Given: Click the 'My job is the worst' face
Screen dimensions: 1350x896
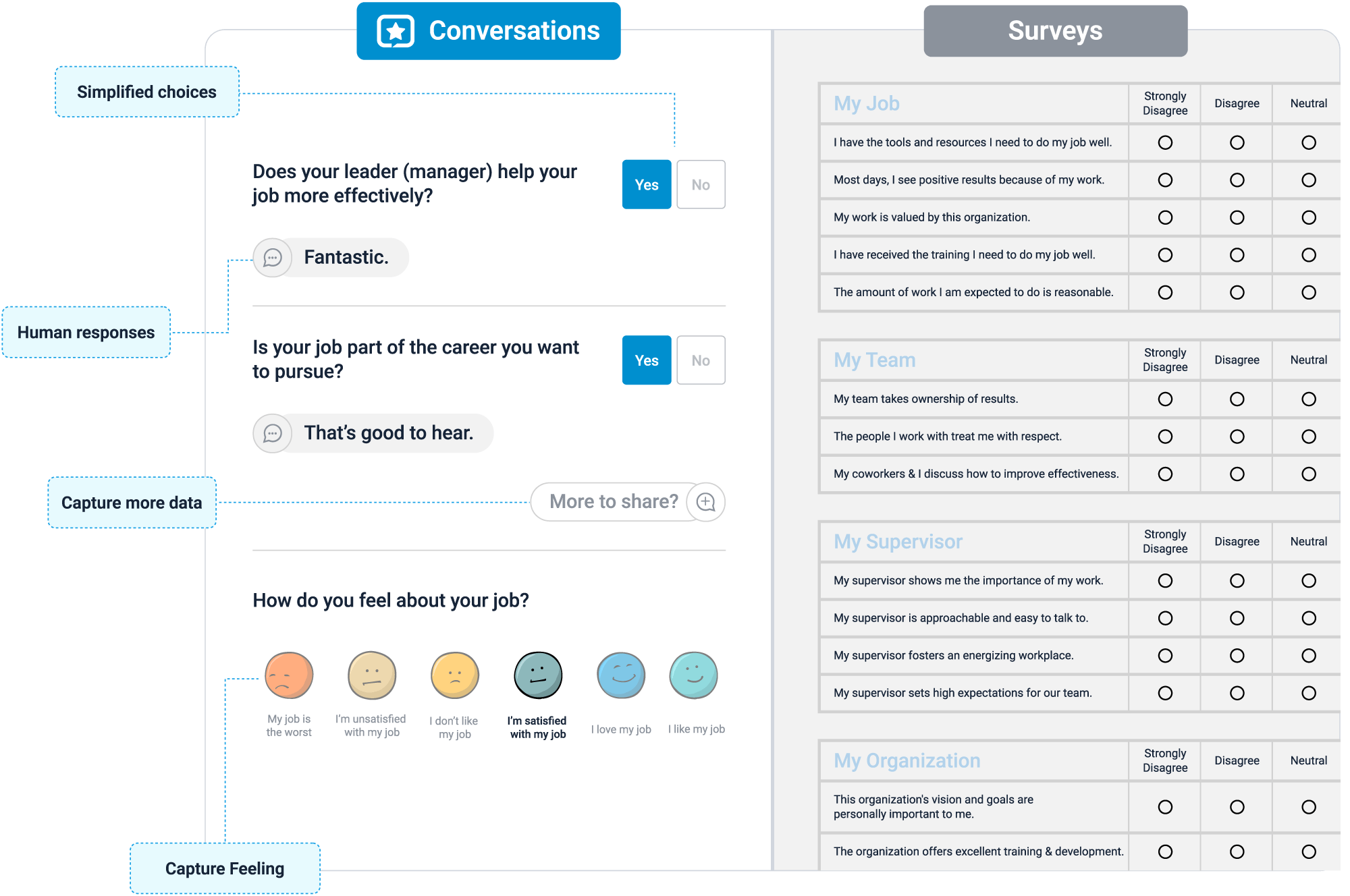Looking at the screenshot, I should point(289,675).
